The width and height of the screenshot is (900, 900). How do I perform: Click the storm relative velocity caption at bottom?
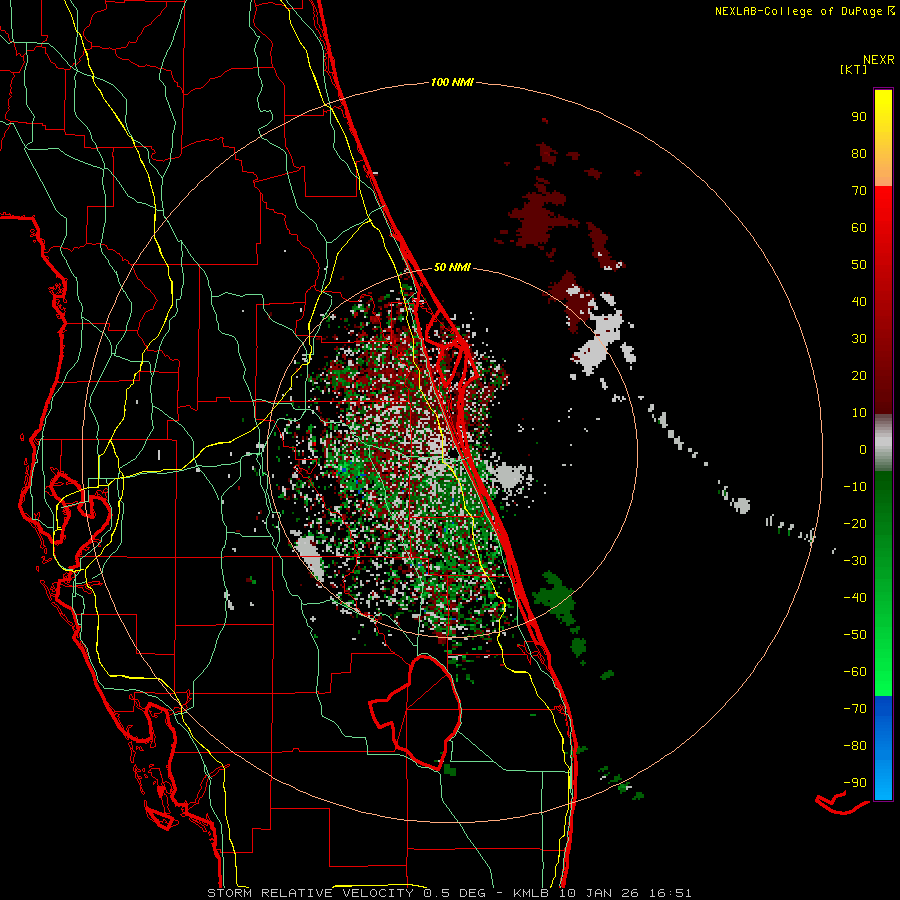coord(449,893)
